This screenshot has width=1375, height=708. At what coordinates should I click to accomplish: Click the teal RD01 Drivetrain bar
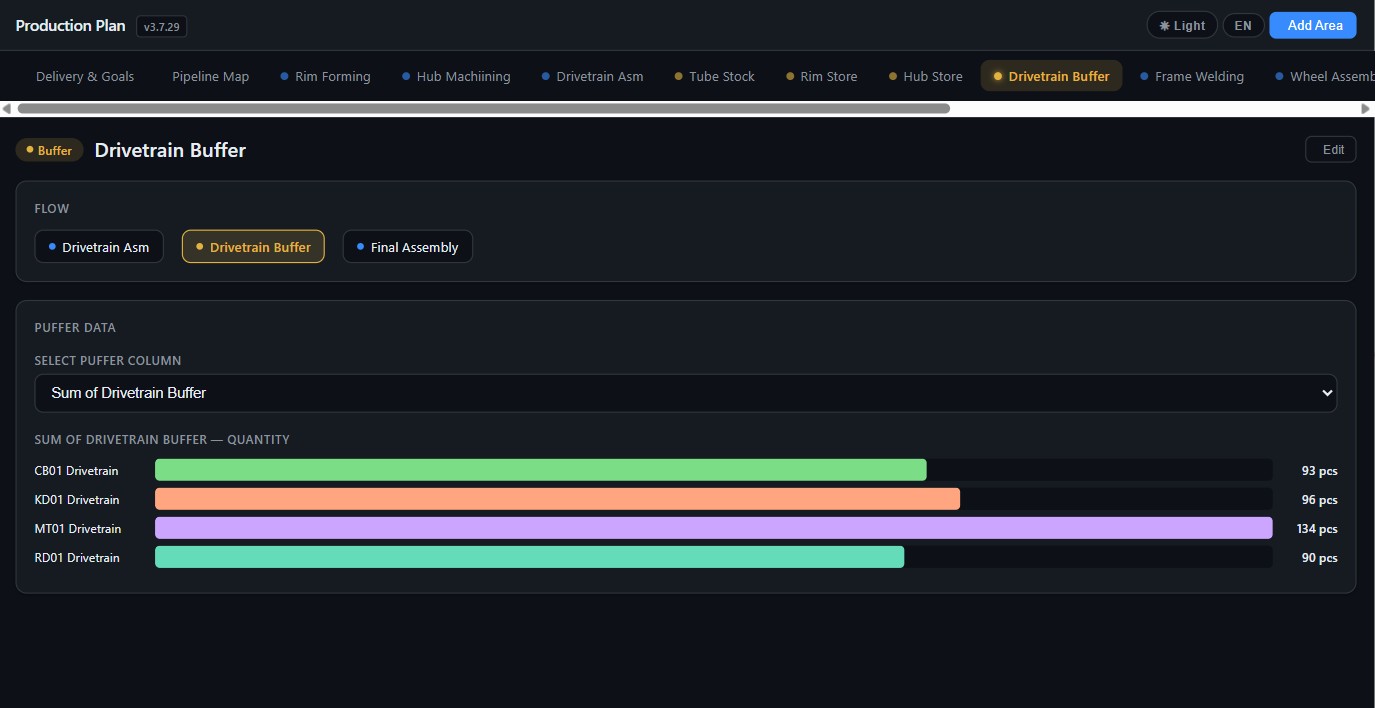click(529, 557)
